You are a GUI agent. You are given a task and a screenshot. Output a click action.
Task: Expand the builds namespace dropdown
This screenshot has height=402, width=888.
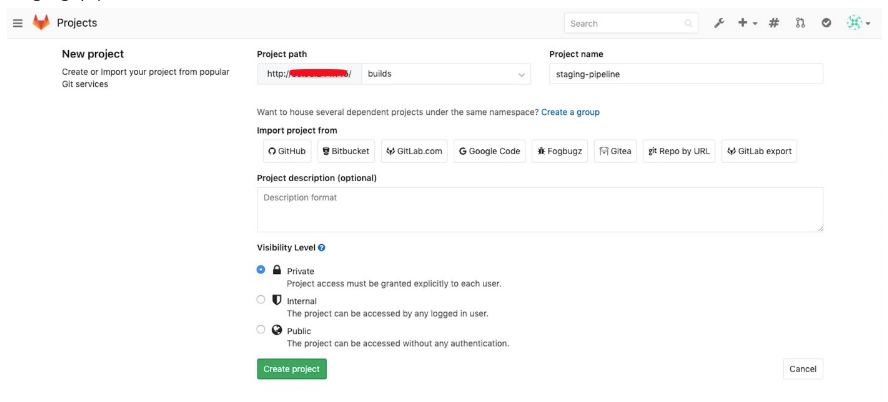point(446,74)
